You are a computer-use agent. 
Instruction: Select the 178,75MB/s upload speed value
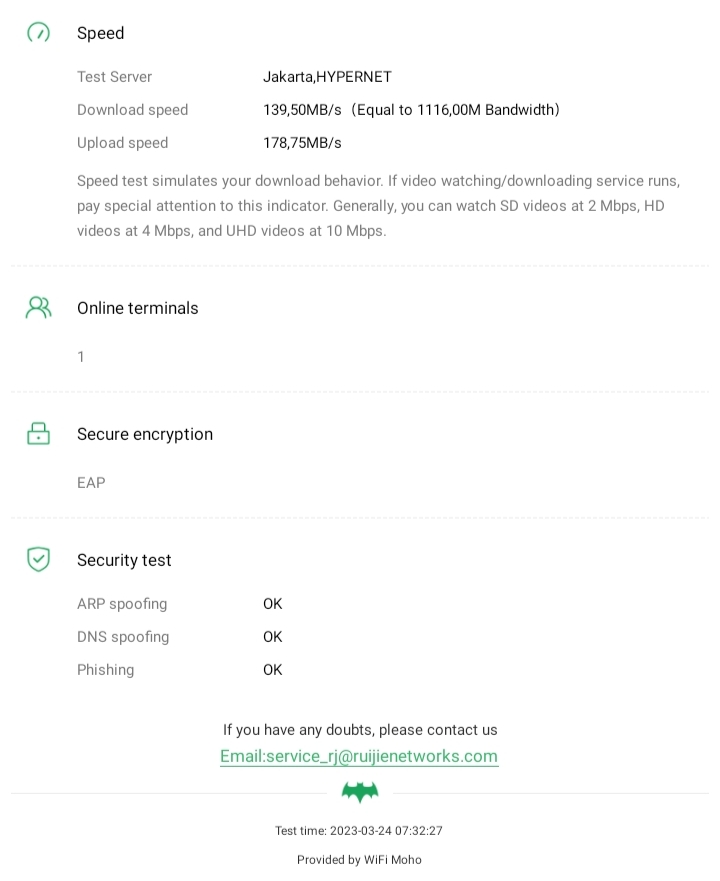tap(302, 143)
